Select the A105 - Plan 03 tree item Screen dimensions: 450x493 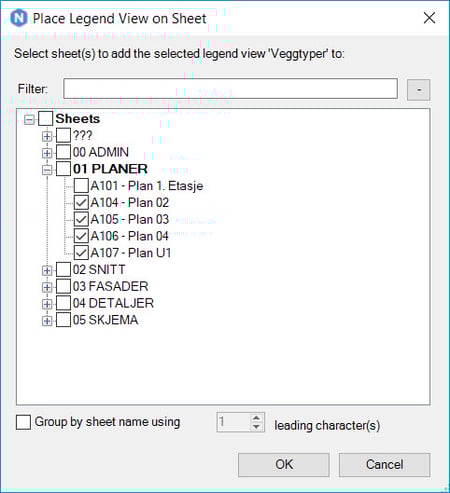[130, 219]
